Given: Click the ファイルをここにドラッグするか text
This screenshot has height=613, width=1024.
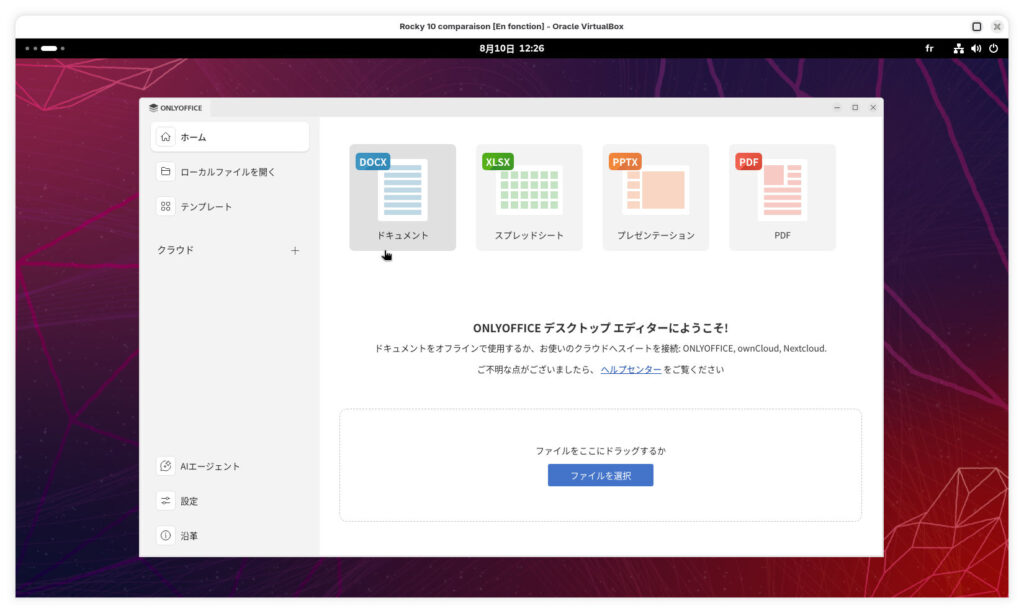Looking at the screenshot, I should pos(600,451).
